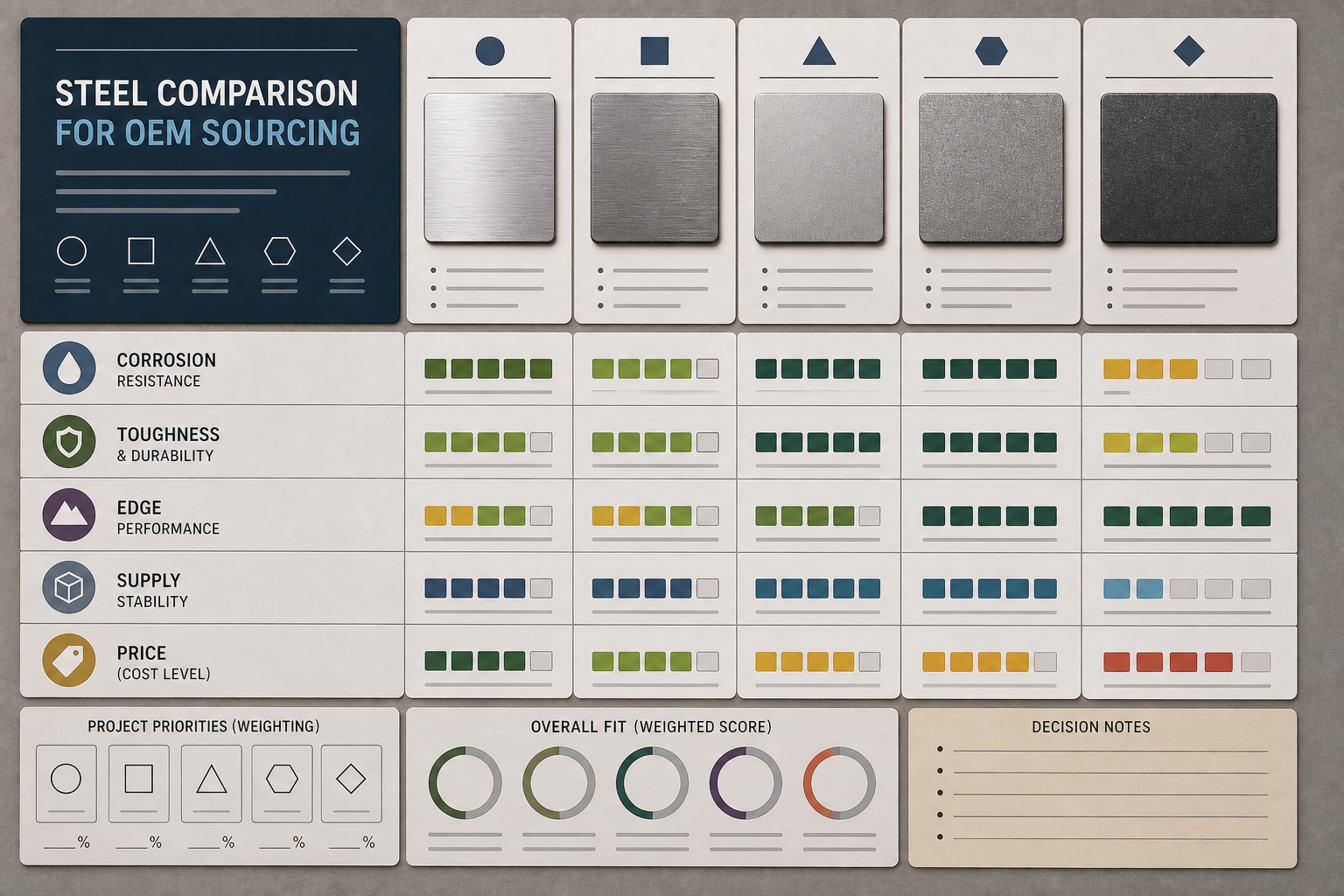Click the 'OVERALL FIT (WEIGHTED SCORE)' heading
The height and width of the screenshot is (896, 1344).
point(651,726)
